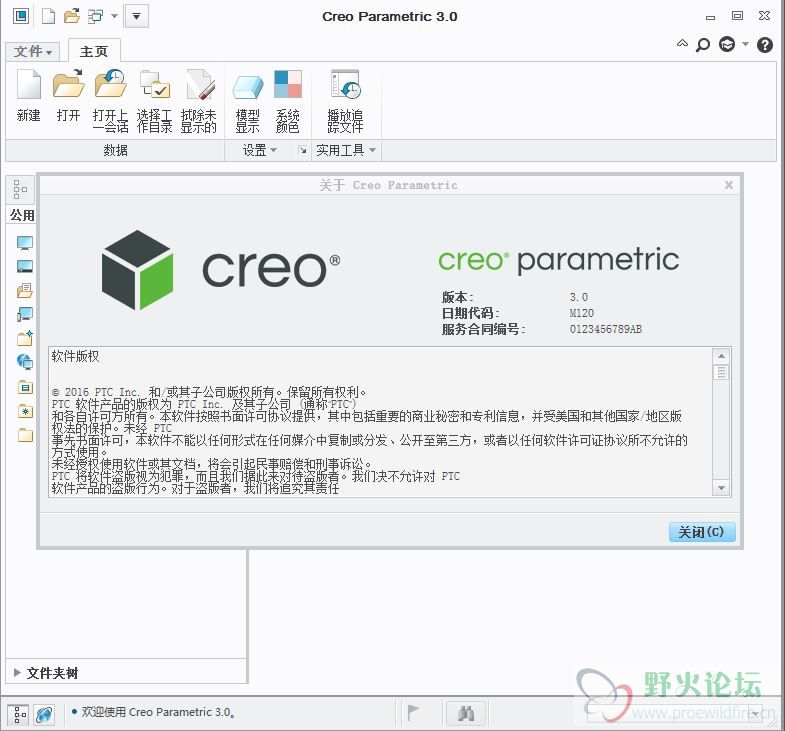Screen dimensions: 785x731
Task: Expand the 实用工具 utilities dropdown
Action: [345, 150]
